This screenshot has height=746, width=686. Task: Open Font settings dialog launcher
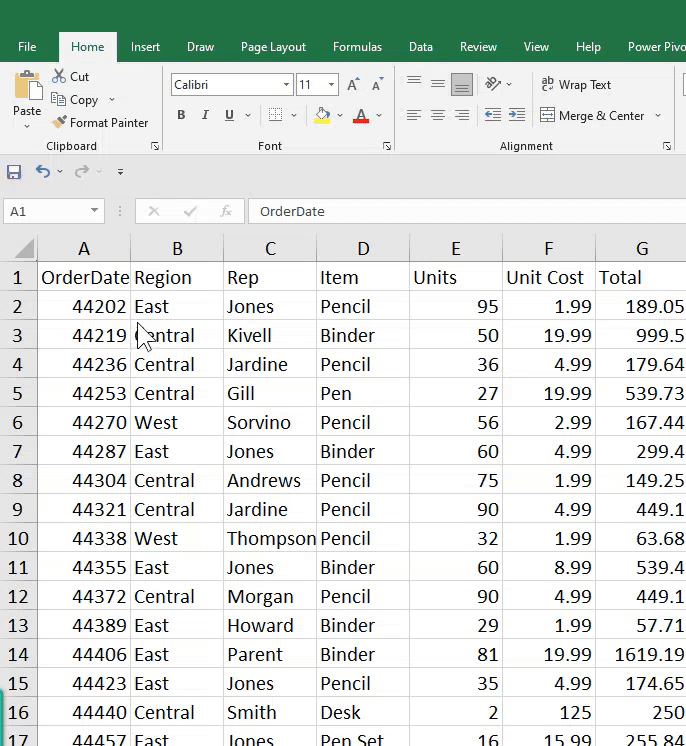coord(387,146)
